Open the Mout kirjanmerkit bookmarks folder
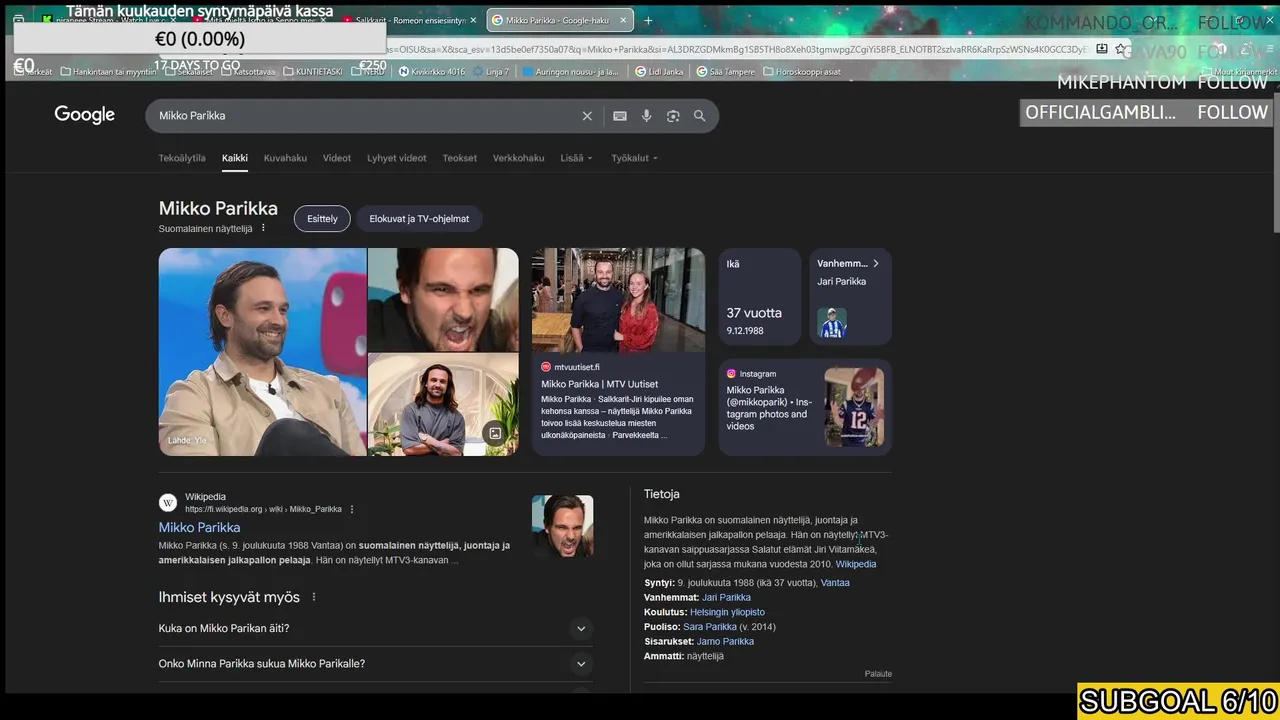The width and height of the screenshot is (1280, 720). click(x=1238, y=72)
